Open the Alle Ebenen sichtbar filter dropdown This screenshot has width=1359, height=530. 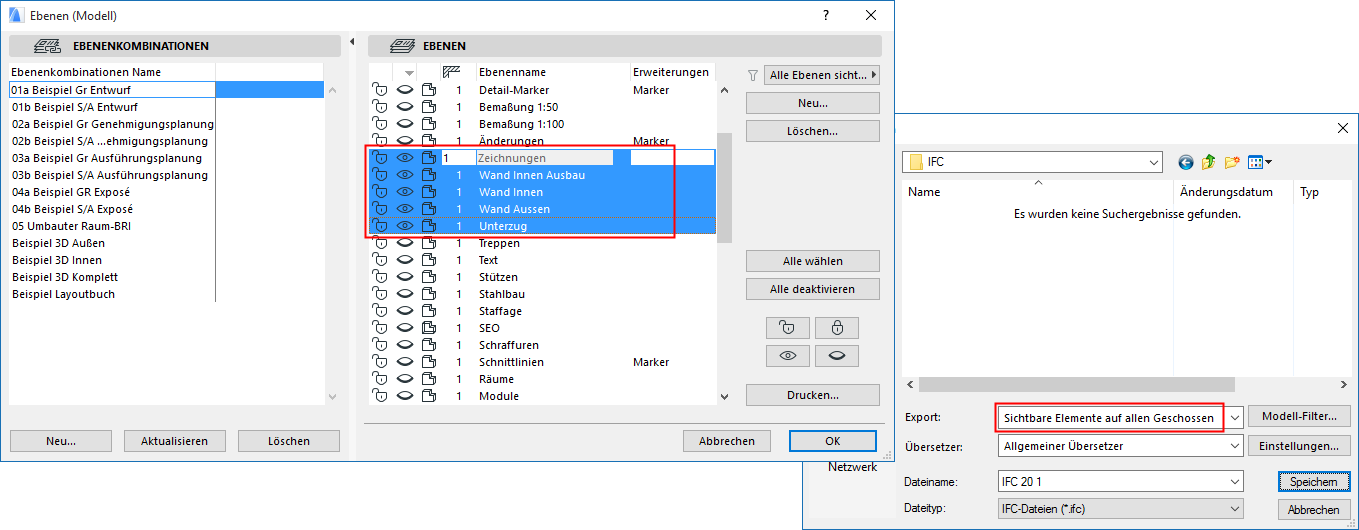pyautogui.click(x=822, y=75)
